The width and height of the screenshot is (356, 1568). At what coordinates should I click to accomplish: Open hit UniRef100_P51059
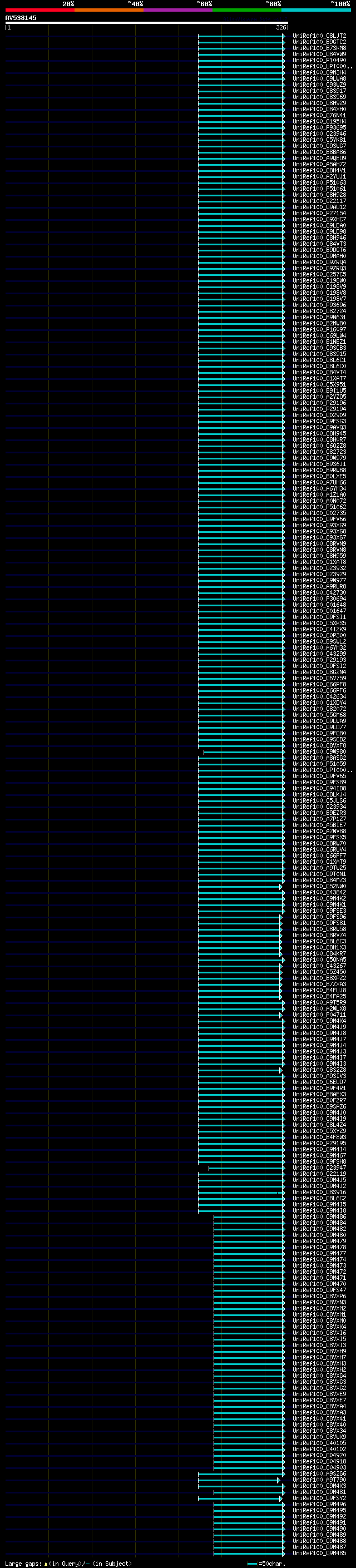[319, 764]
